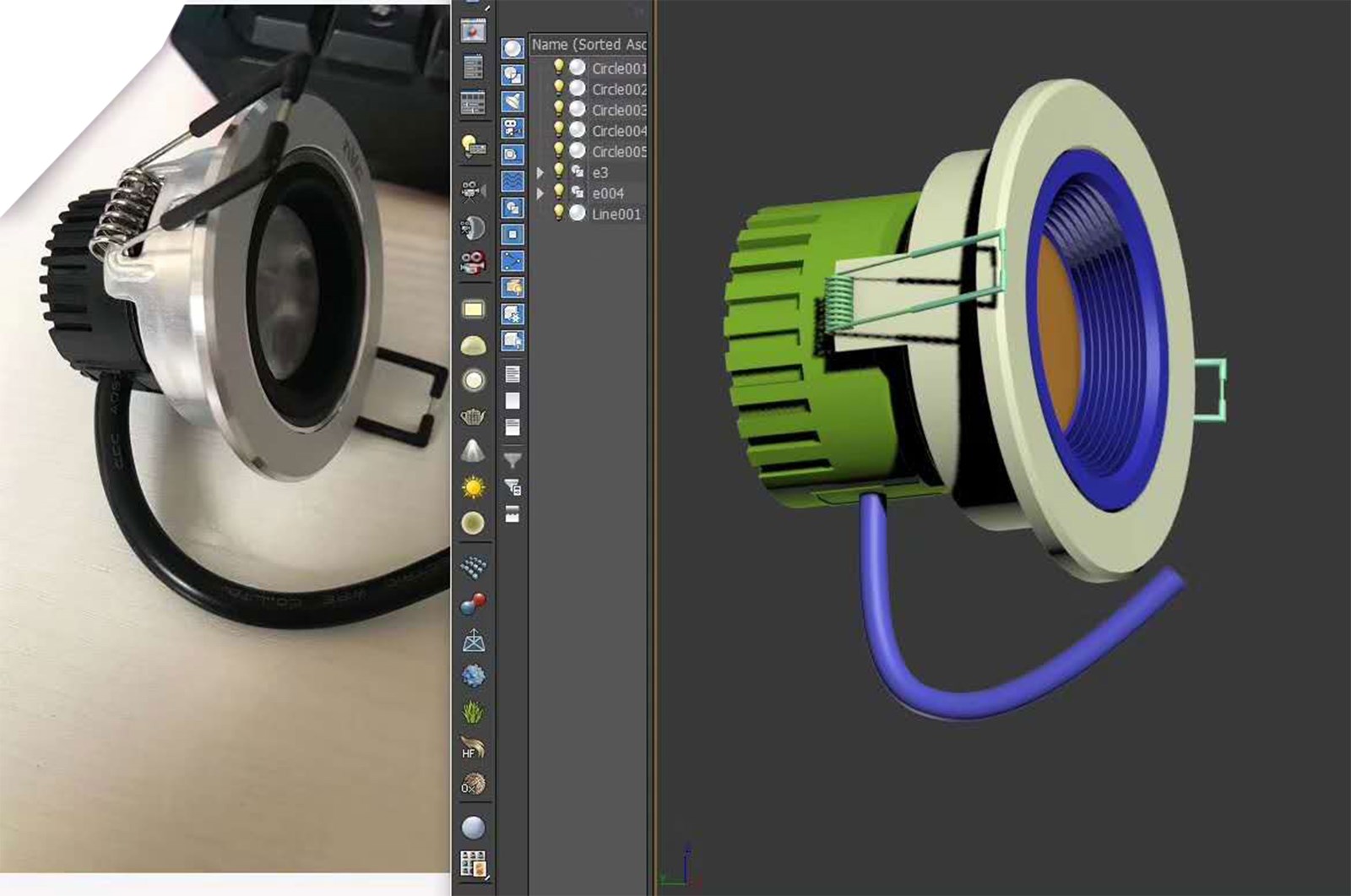This screenshot has width=1351, height=896.
Task: Select Circle003 in the object list
Action: (618, 110)
